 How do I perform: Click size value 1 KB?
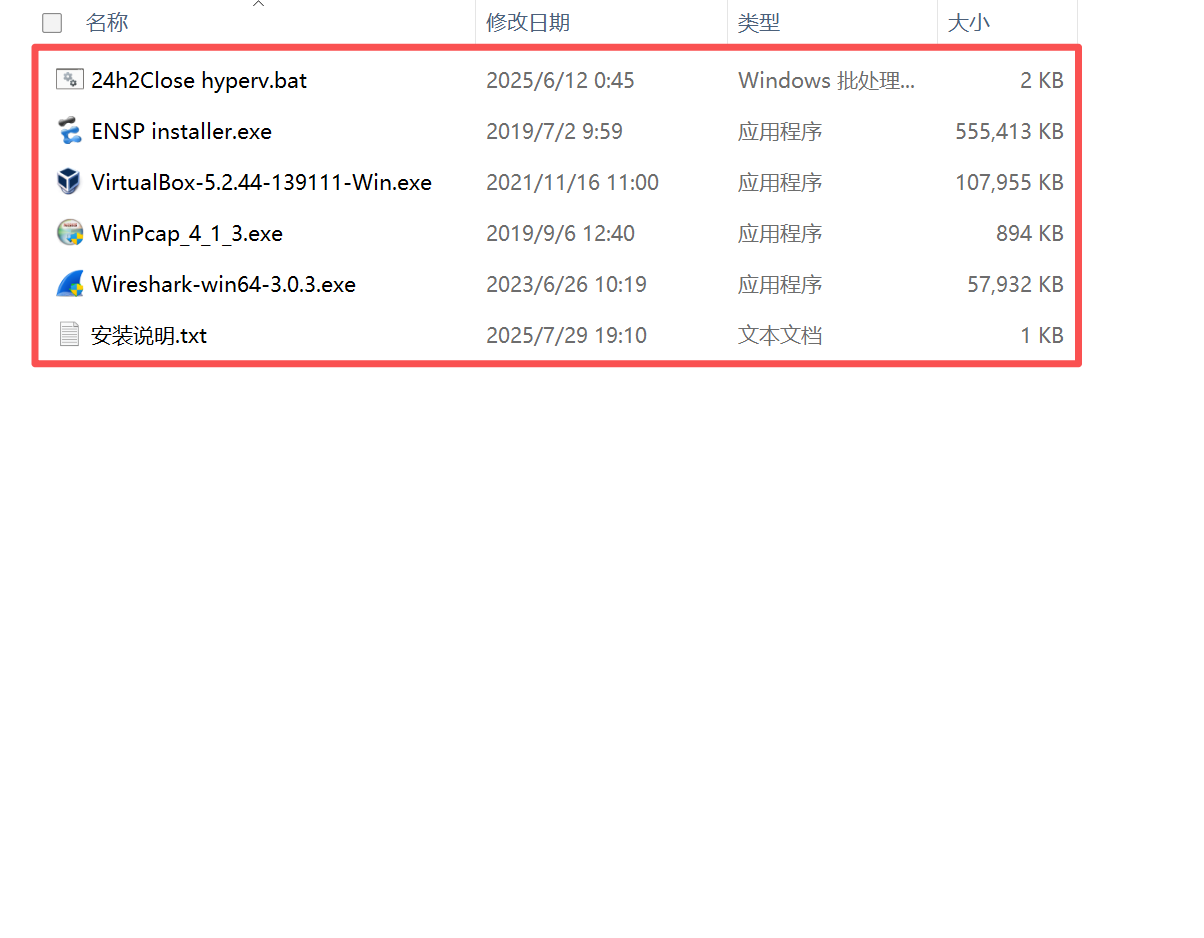pyautogui.click(x=1042, y=335)
